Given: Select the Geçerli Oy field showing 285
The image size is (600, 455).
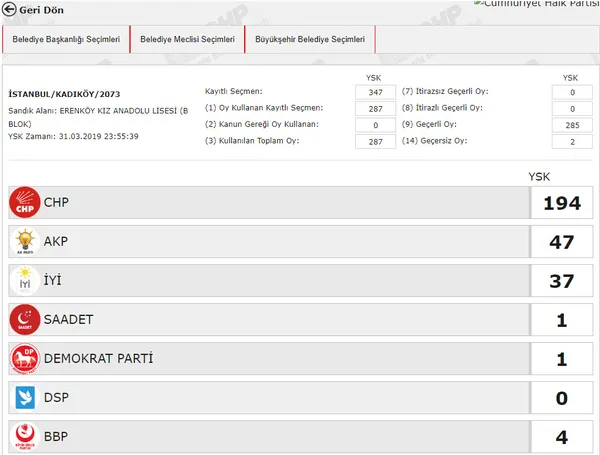Looking at the screenshot, I should pos(570,124).
